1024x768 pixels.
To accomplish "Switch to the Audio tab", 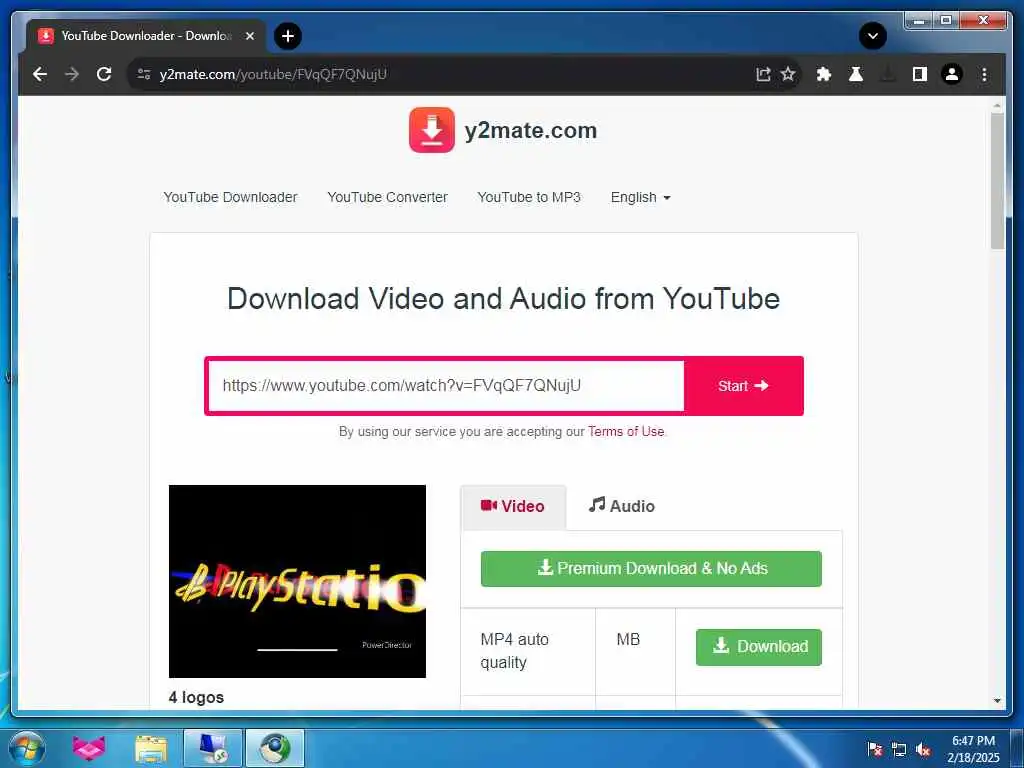I will pyautogui.click(x=622, y=506).
